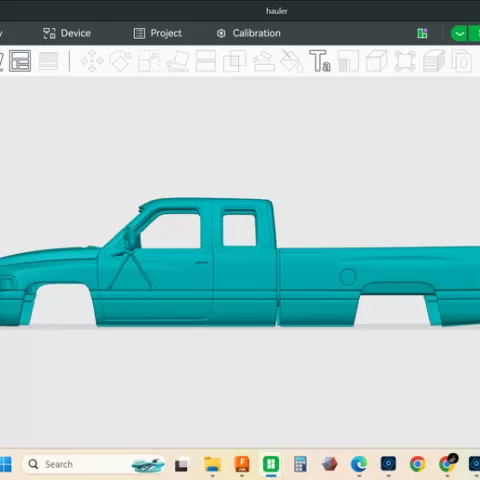Launch Microsoft Edge from the taskbar

pos(359,464)
